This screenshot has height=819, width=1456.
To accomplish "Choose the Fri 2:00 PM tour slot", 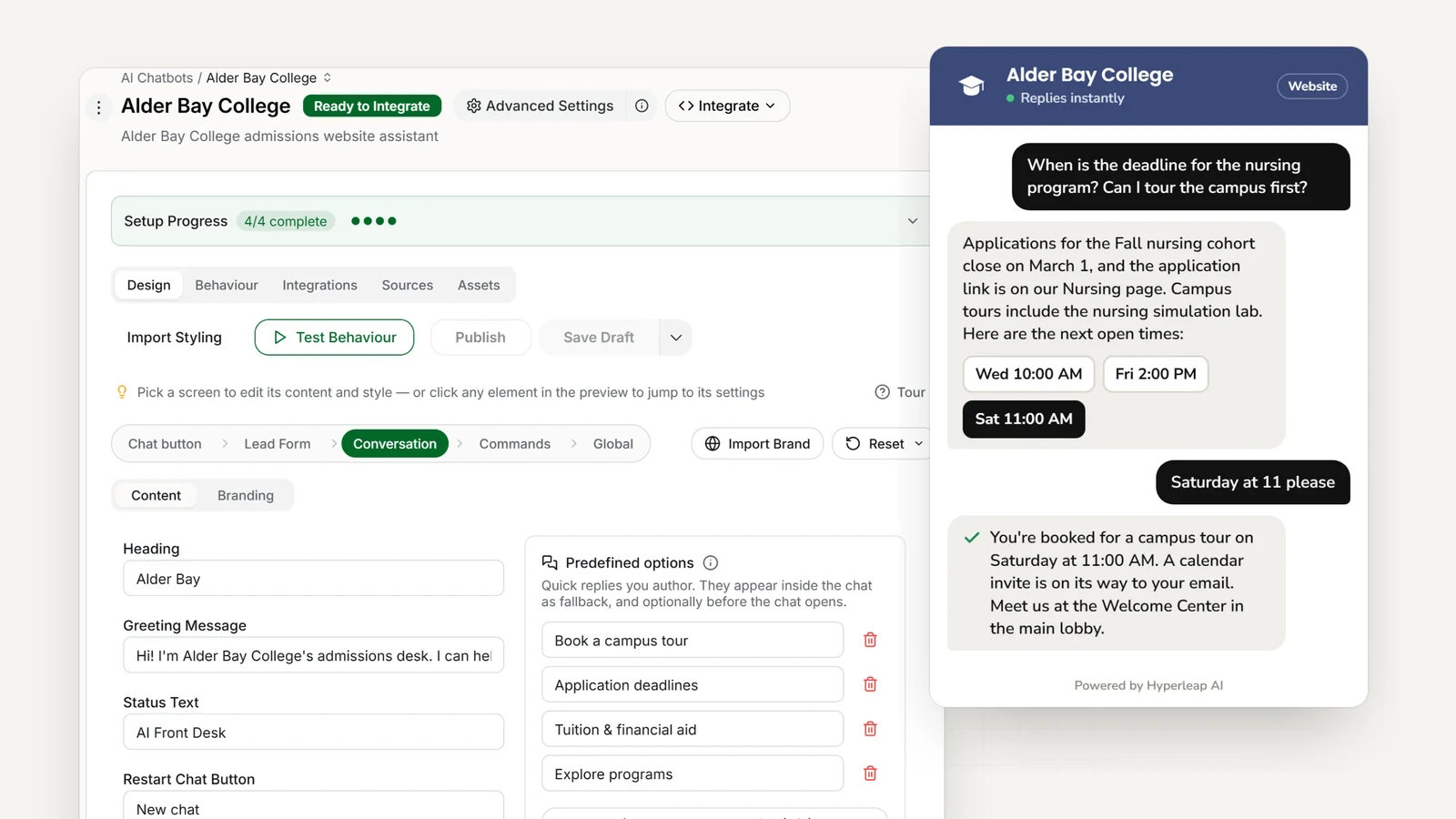I will click(x=1156, y=374).
